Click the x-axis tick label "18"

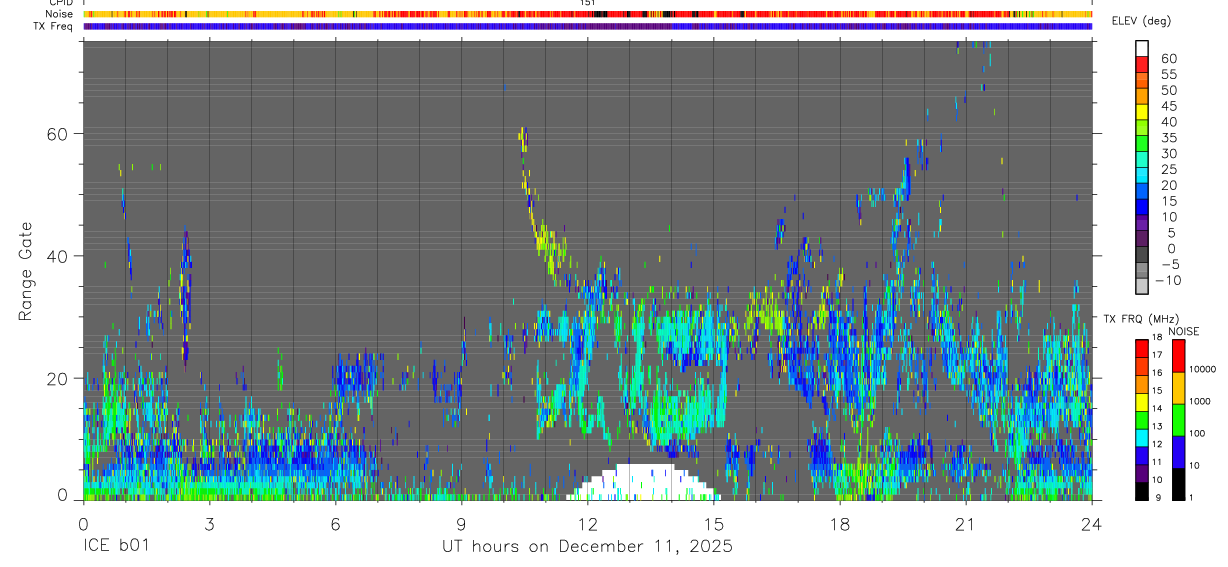pyautogui.click(x=840, y=525)
